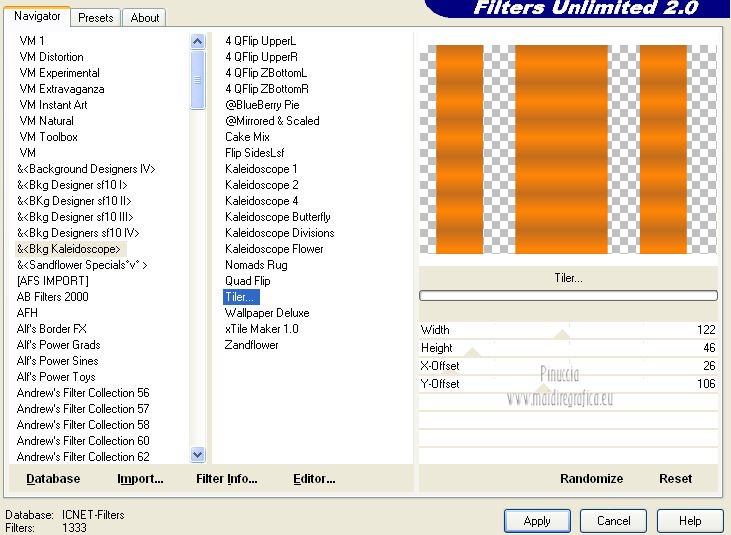Image resolution: width=731 pixels, height=535 pixels.
Task: Select VM Instant Art category
Action: (53, 105)
